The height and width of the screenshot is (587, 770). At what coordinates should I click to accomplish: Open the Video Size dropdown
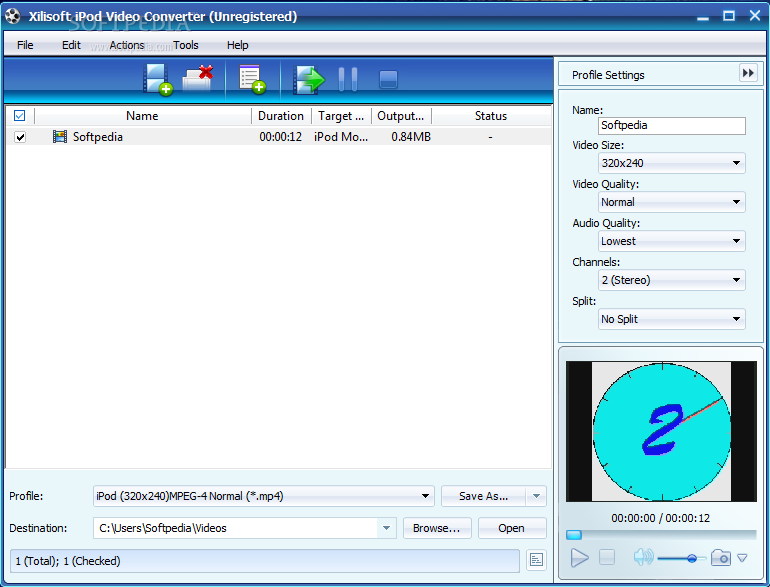click(671, 163)
